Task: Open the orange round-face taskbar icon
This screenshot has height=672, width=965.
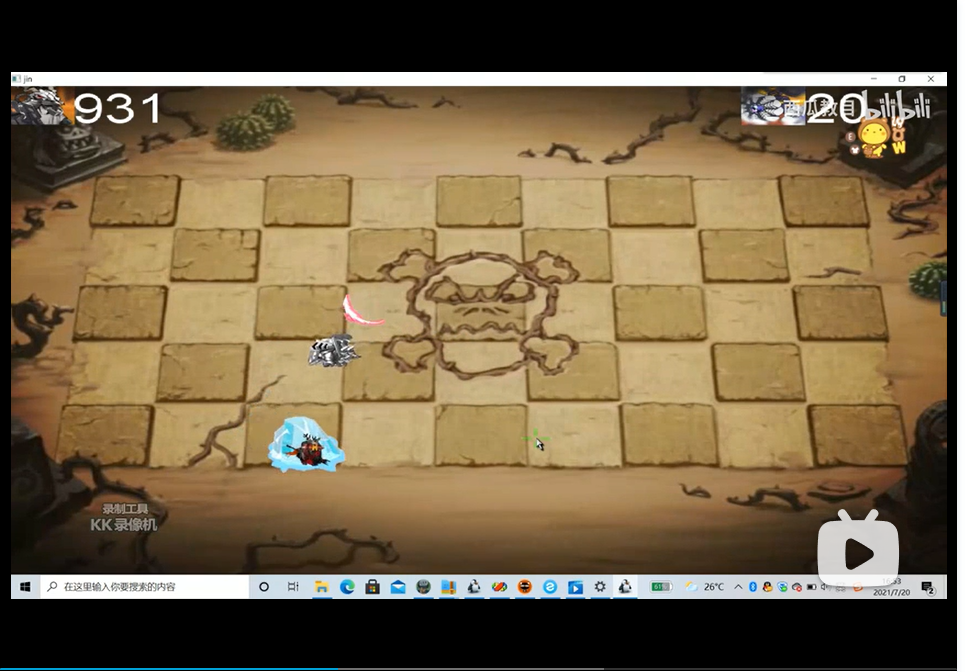Action: point(524,587)
